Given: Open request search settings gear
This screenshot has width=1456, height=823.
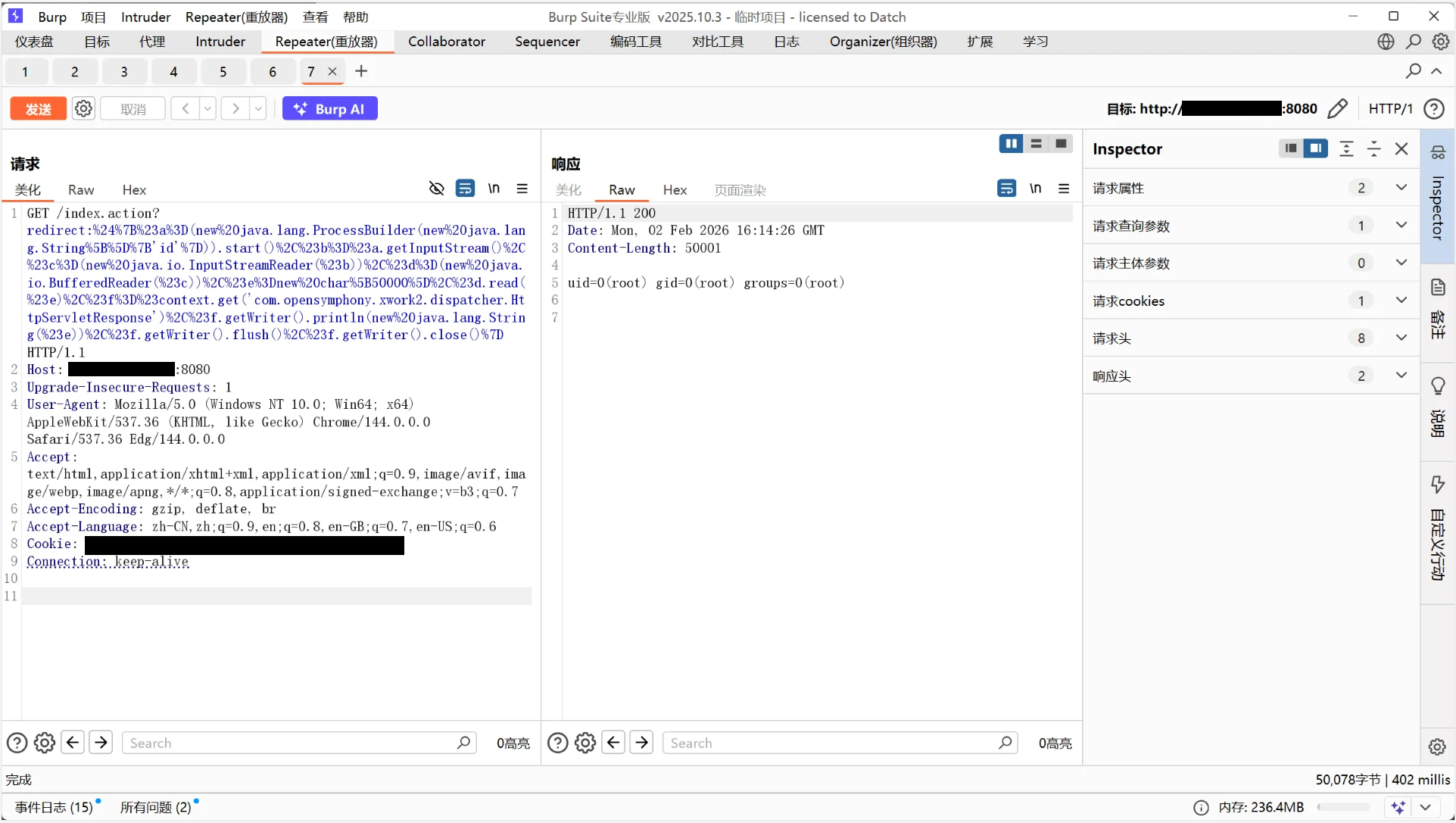Looking at the screenshot, I should click(x=45, y=743).
